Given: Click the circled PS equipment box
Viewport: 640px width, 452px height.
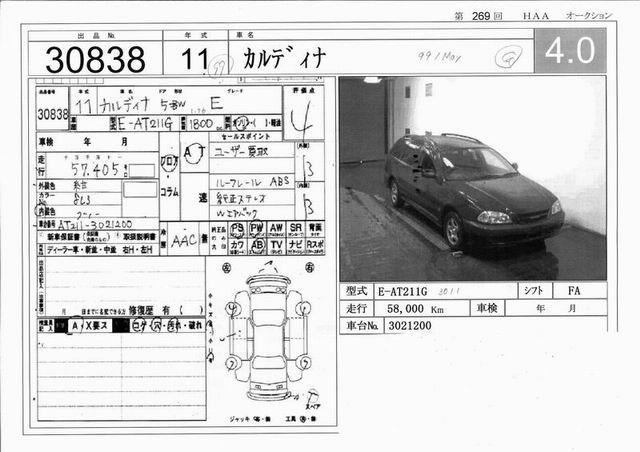Looking at the screenshot, I should (x=237, y=229).
